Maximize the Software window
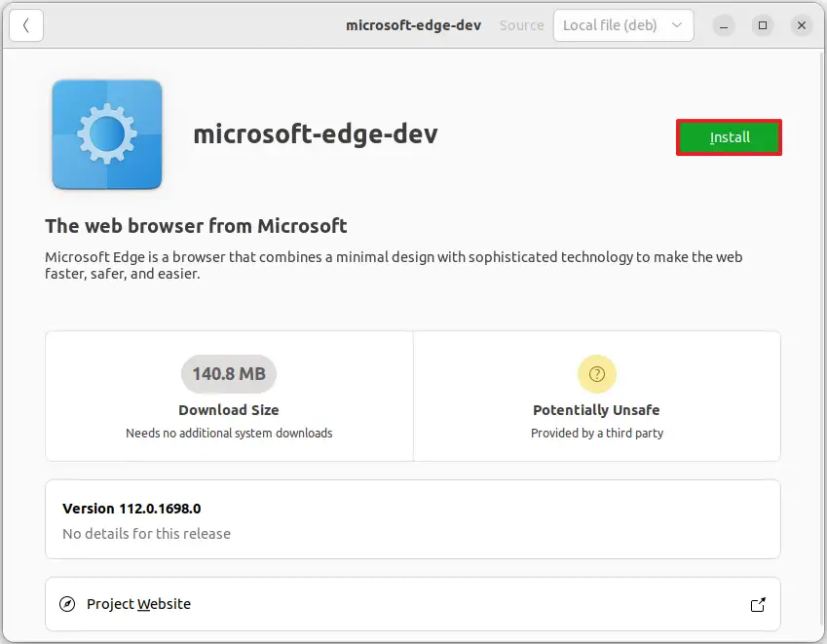827x644 pixels. point(762,25)
